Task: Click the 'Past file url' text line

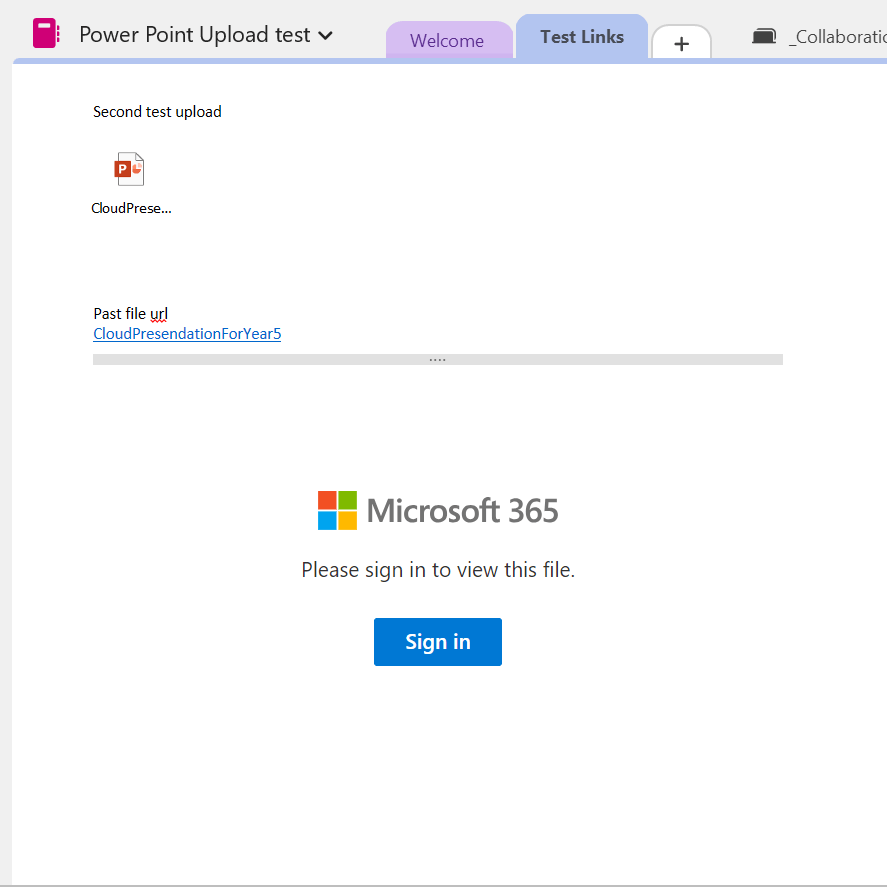Action: [x=131, y=313]
